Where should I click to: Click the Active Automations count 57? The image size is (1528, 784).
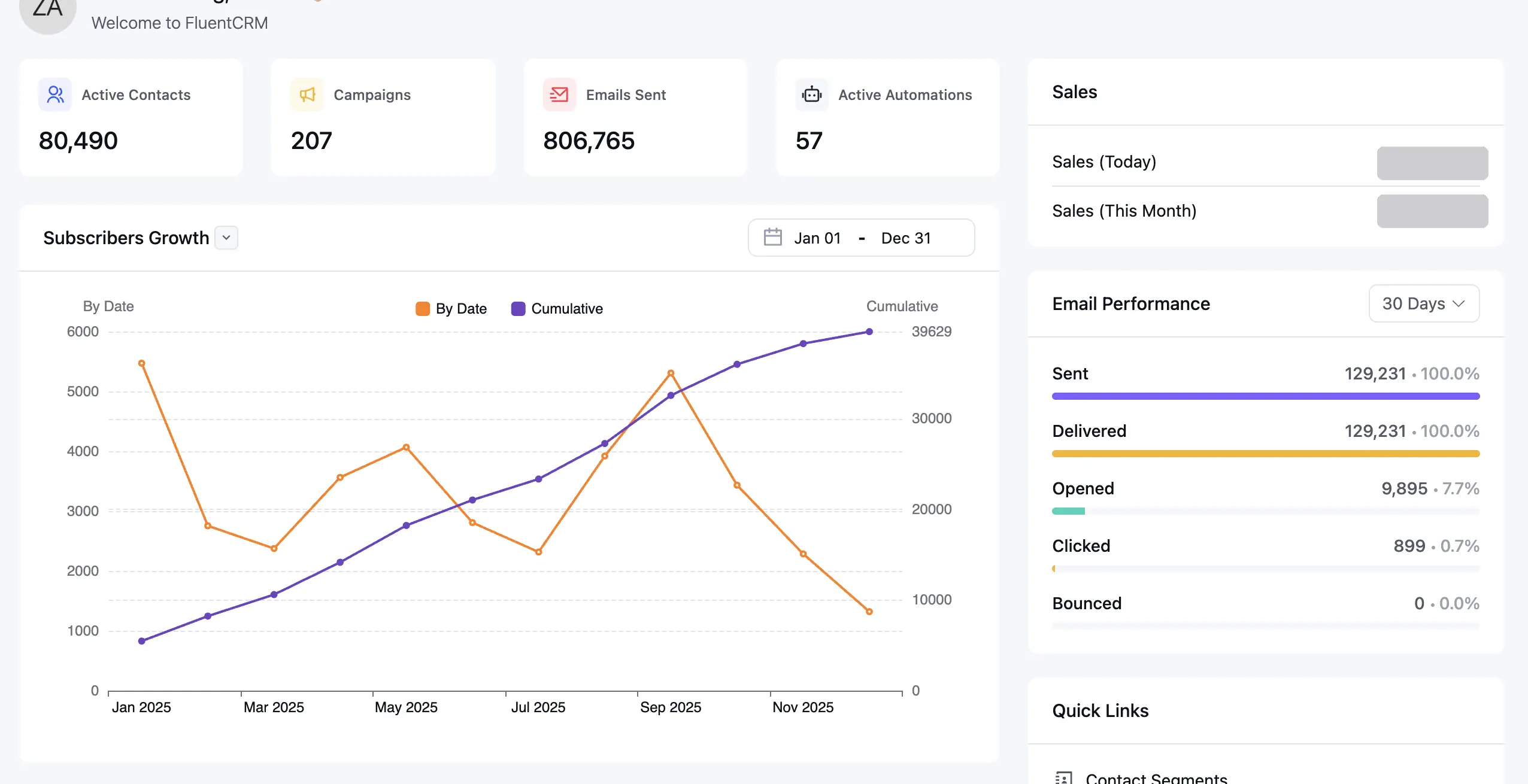tap(809, 141)
